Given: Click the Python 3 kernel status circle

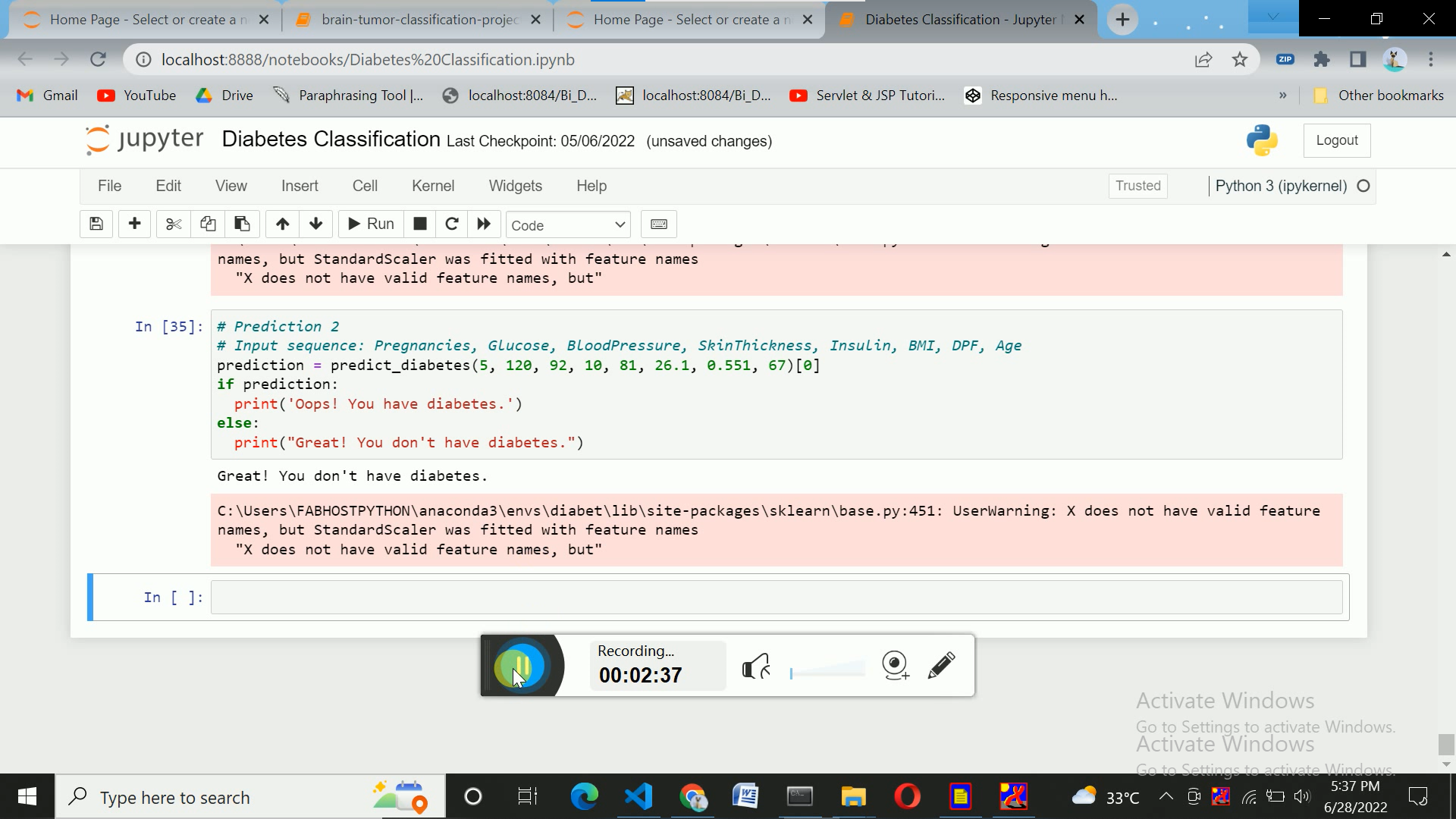Looking at the screenshot, I should point(1363,186).
